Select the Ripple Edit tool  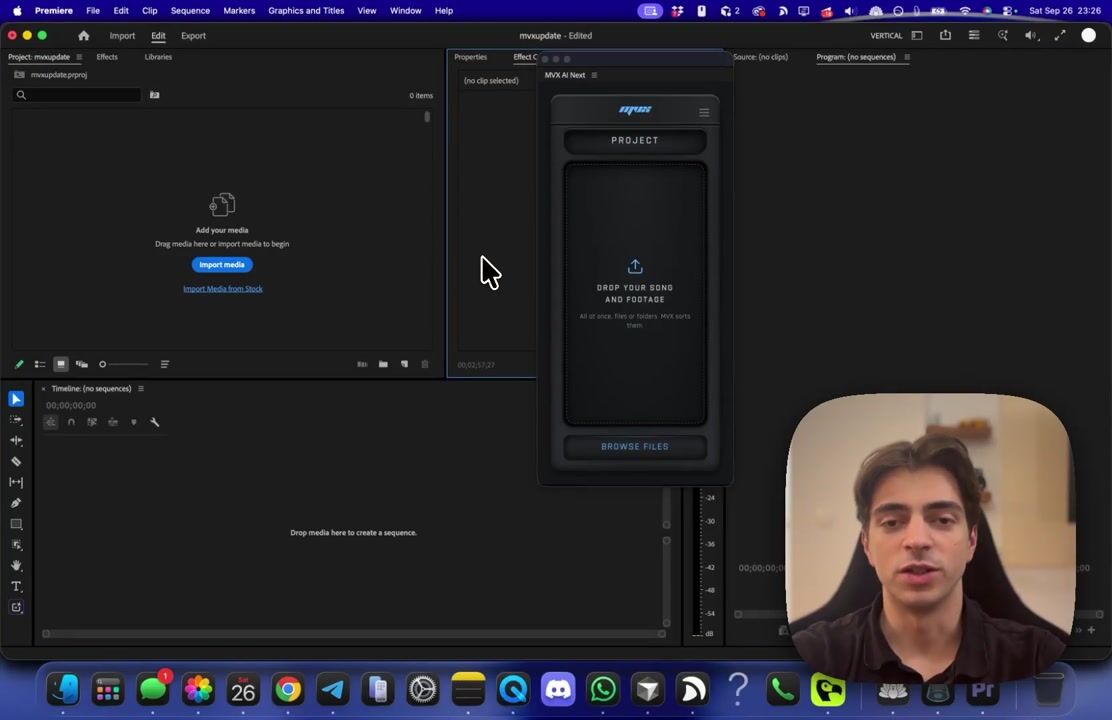coord(16,441)
